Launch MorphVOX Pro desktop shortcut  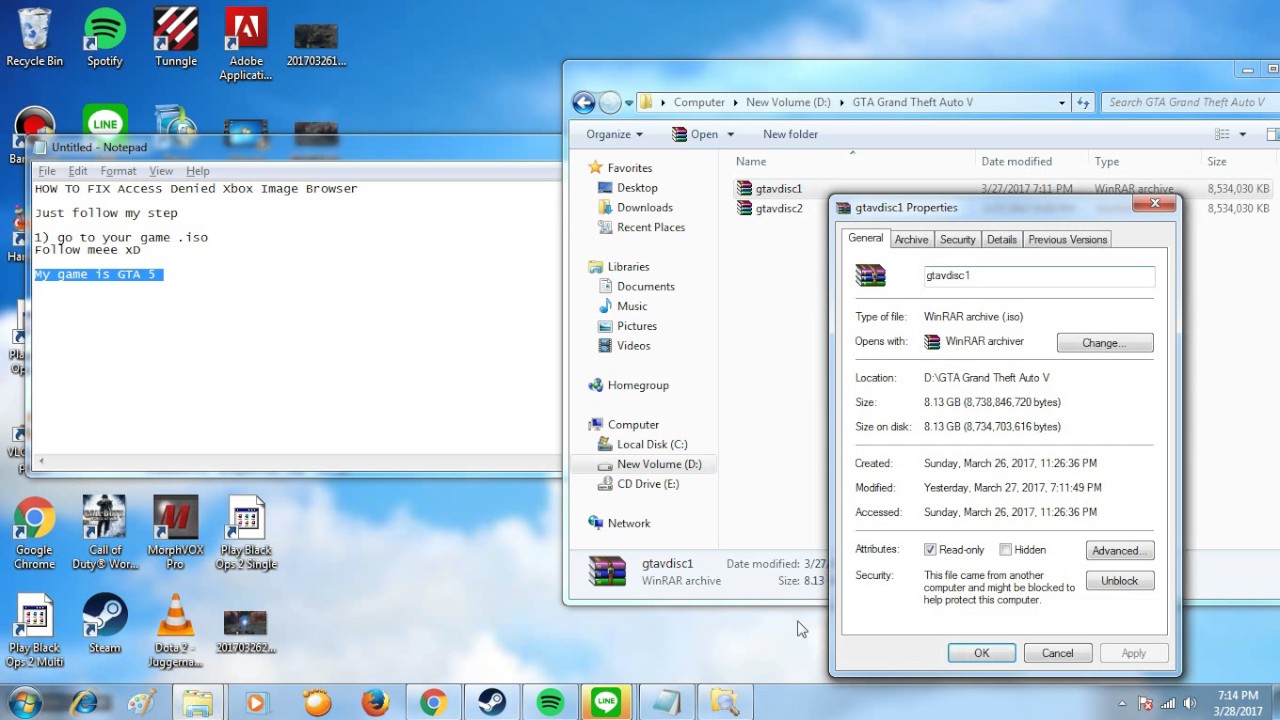(176, 534)
